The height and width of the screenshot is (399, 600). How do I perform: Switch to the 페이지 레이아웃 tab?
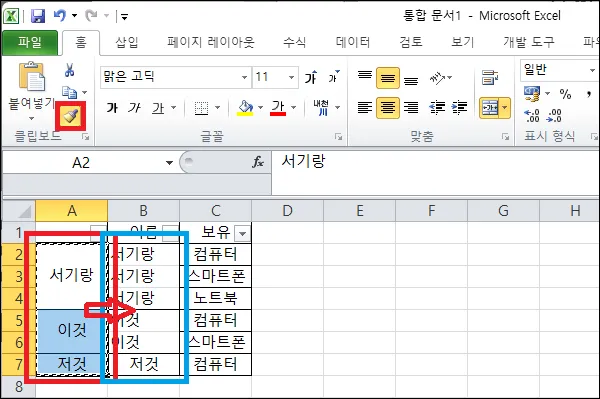pyautogui.click(x=210, y=42)
